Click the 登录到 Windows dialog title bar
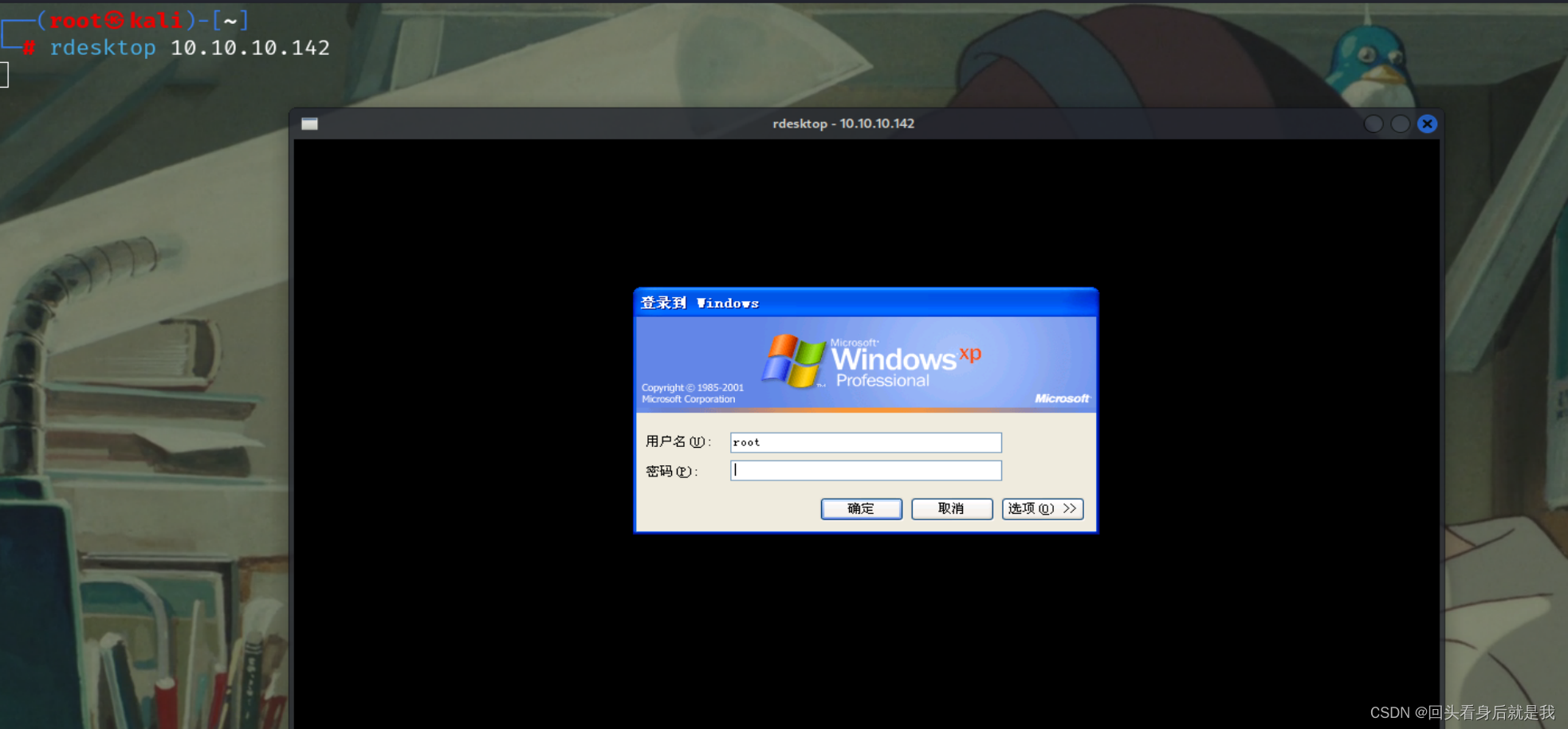The height and width of the screenshot is (729, 1568). 866,303
